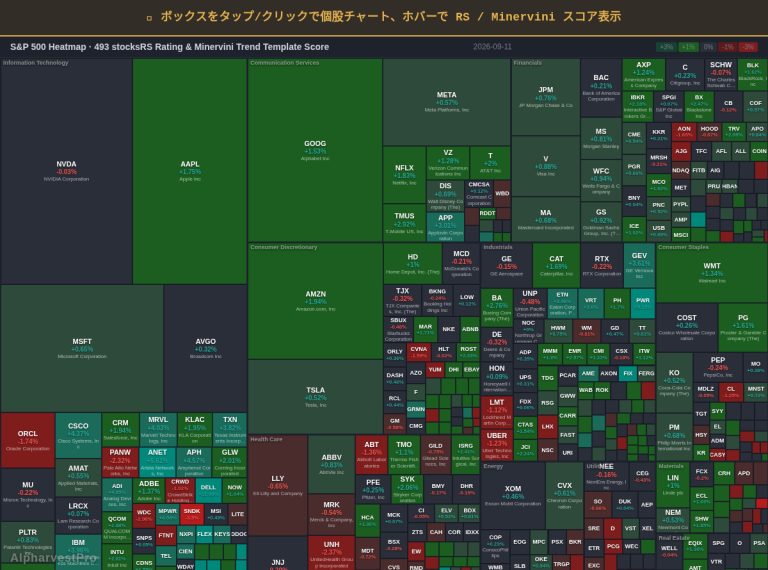
Task: Click the V Visa Inc tile
Action: click(x=546, y=166)
